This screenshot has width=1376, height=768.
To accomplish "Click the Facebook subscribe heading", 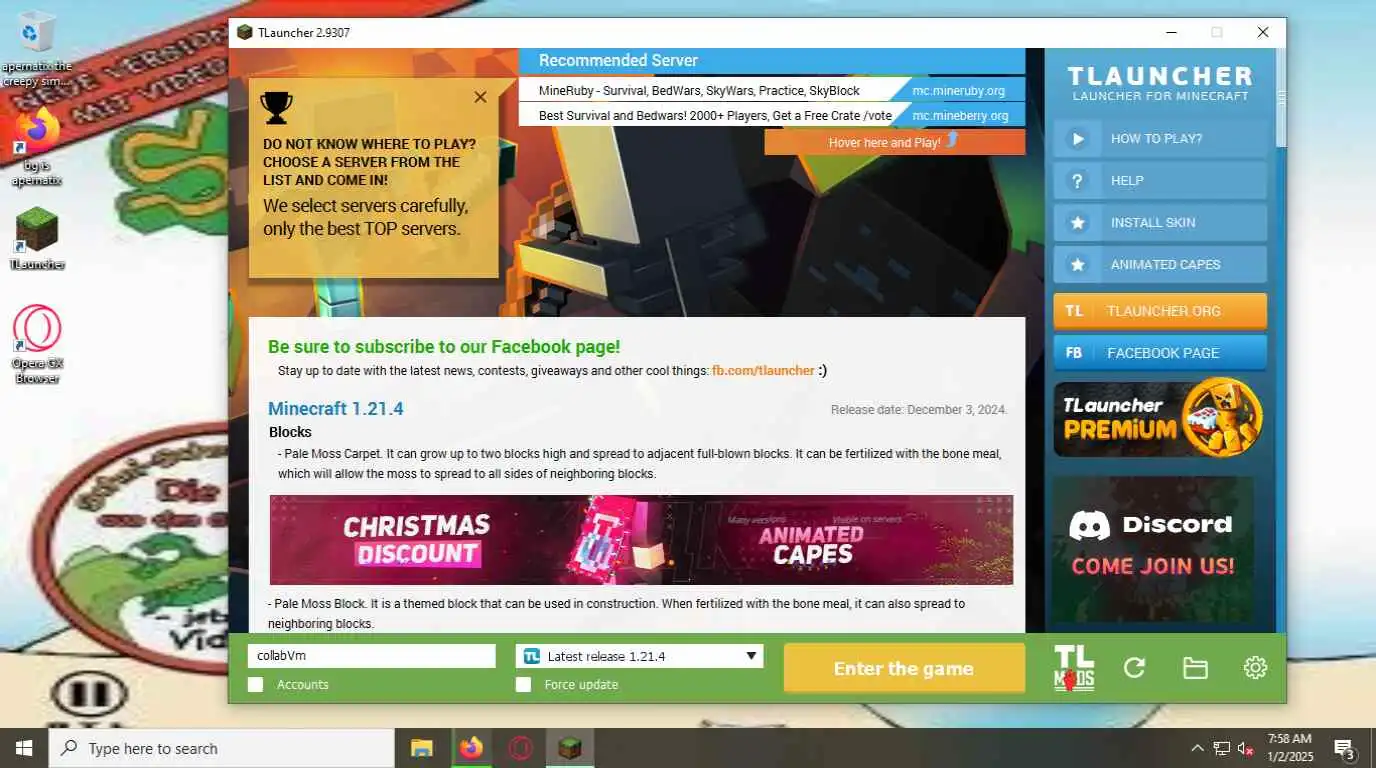I will pos(444,347).
